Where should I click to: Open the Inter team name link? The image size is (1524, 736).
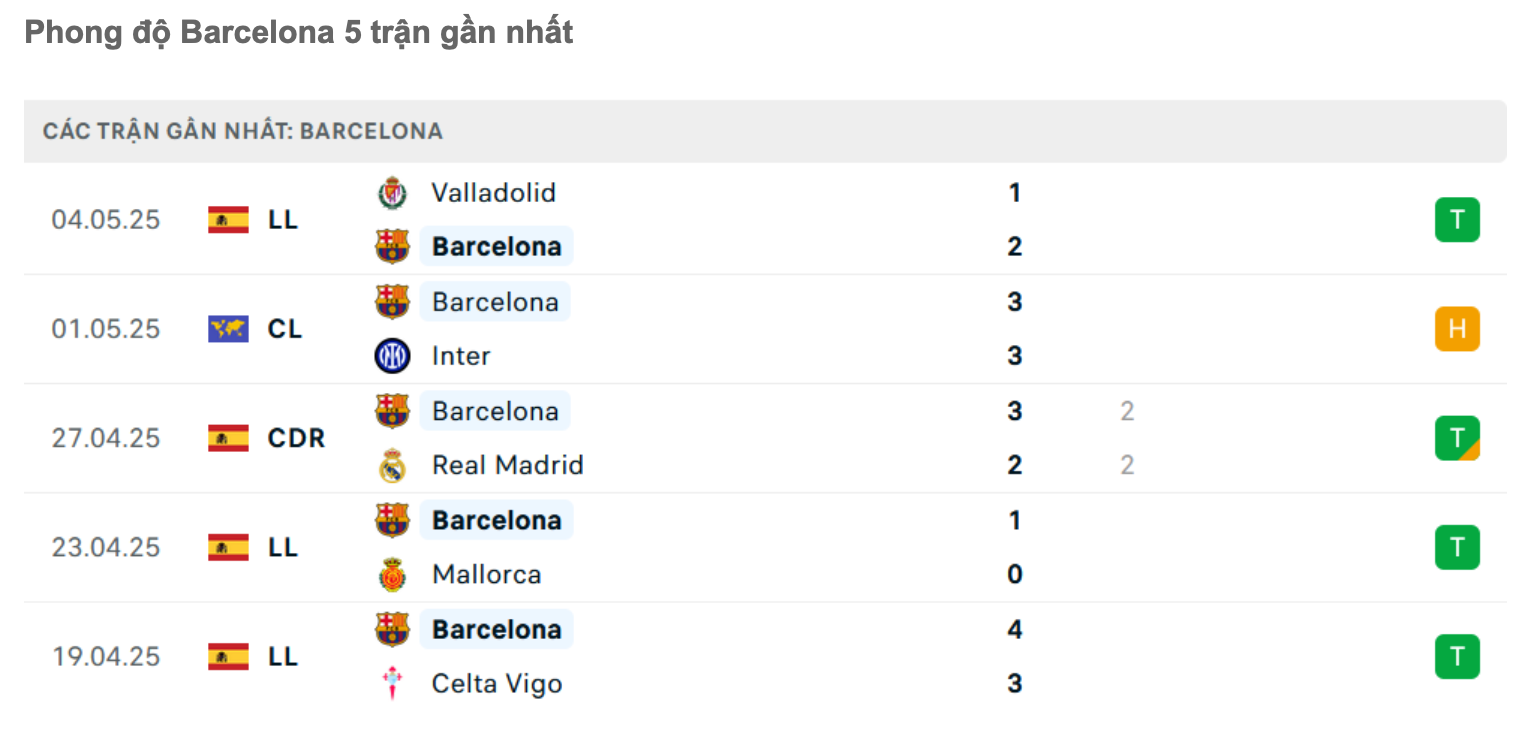tap(461, 356)
